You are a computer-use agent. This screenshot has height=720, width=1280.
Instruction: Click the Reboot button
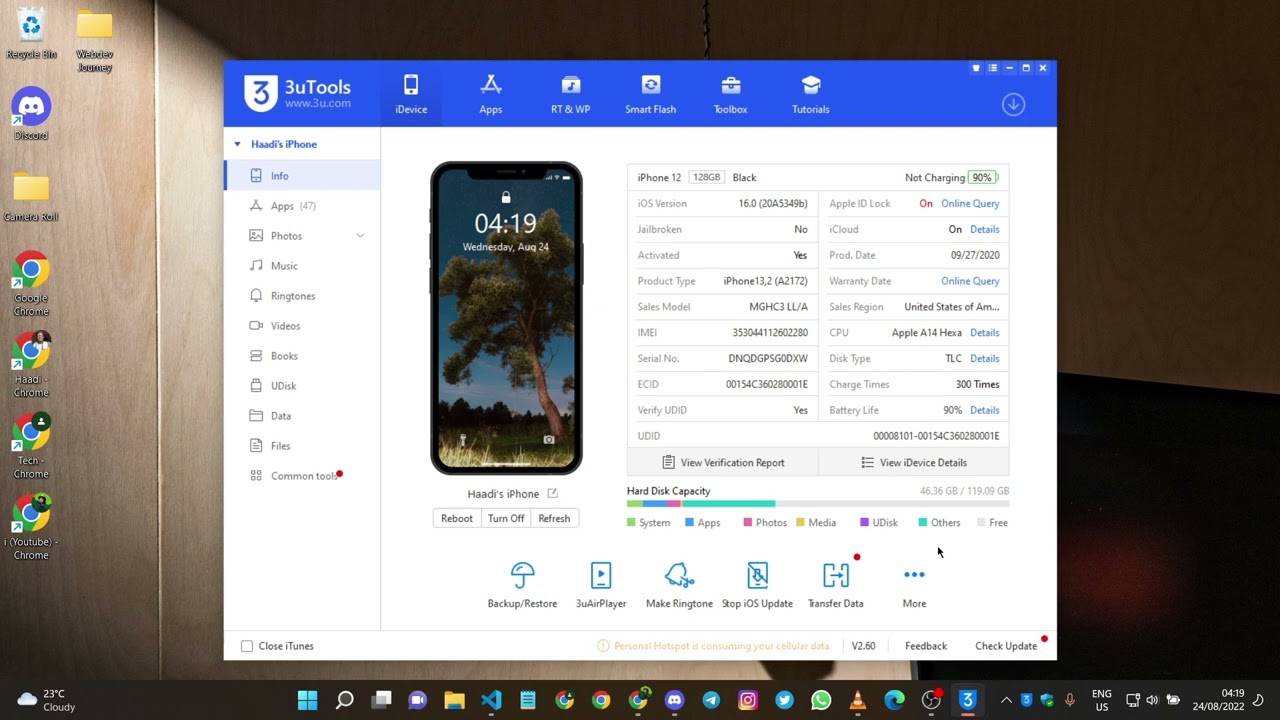(457, 518)
